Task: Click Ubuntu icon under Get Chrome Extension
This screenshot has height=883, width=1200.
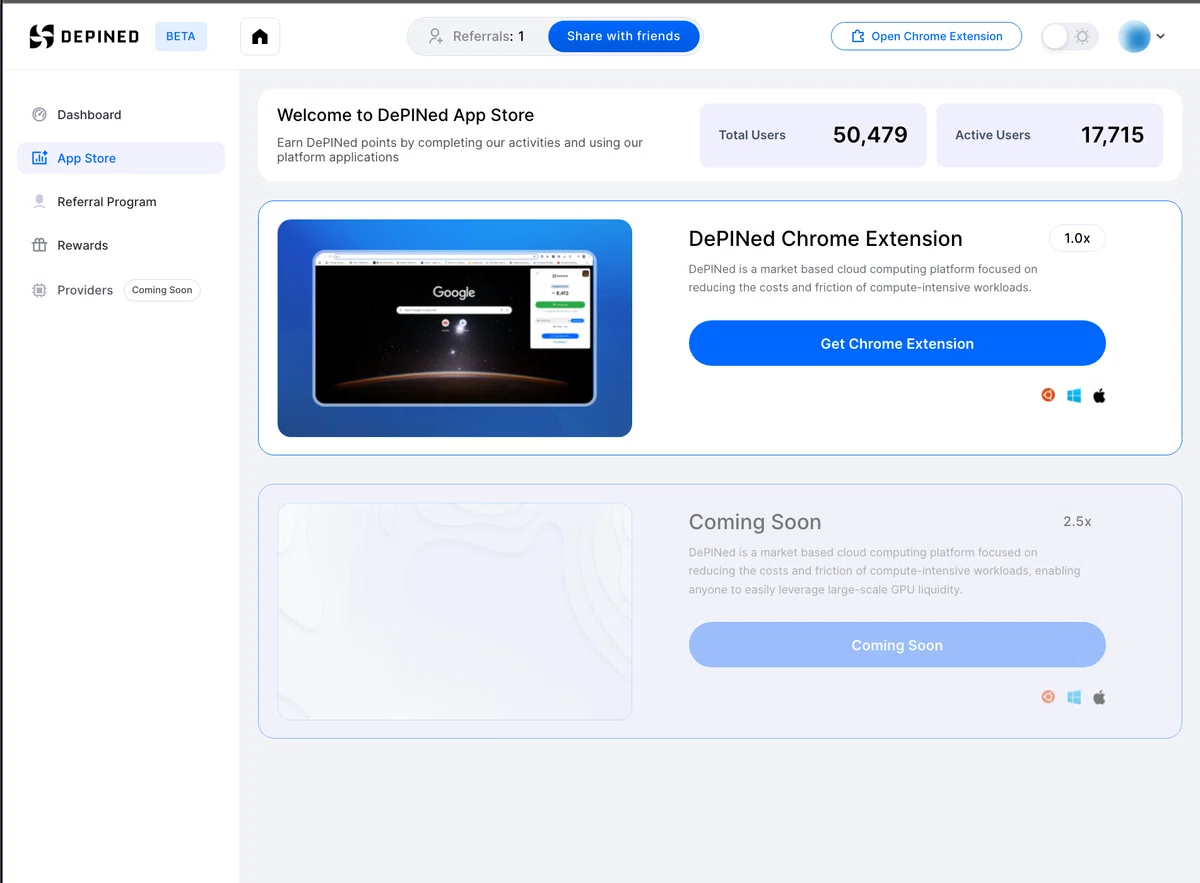Action: click(x=1048, y=395)
